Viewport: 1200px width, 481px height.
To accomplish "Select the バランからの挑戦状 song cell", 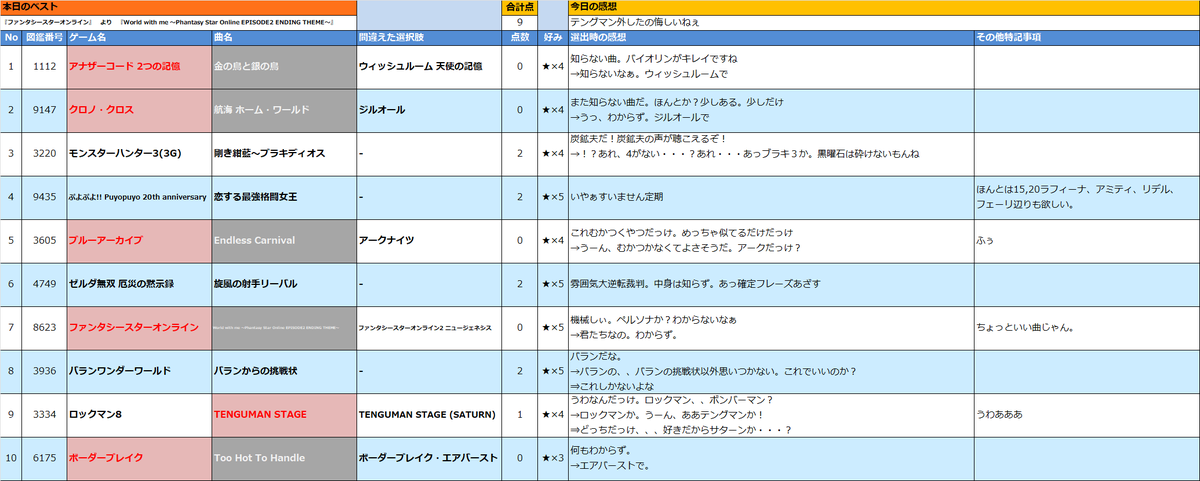I will point(283,371).
